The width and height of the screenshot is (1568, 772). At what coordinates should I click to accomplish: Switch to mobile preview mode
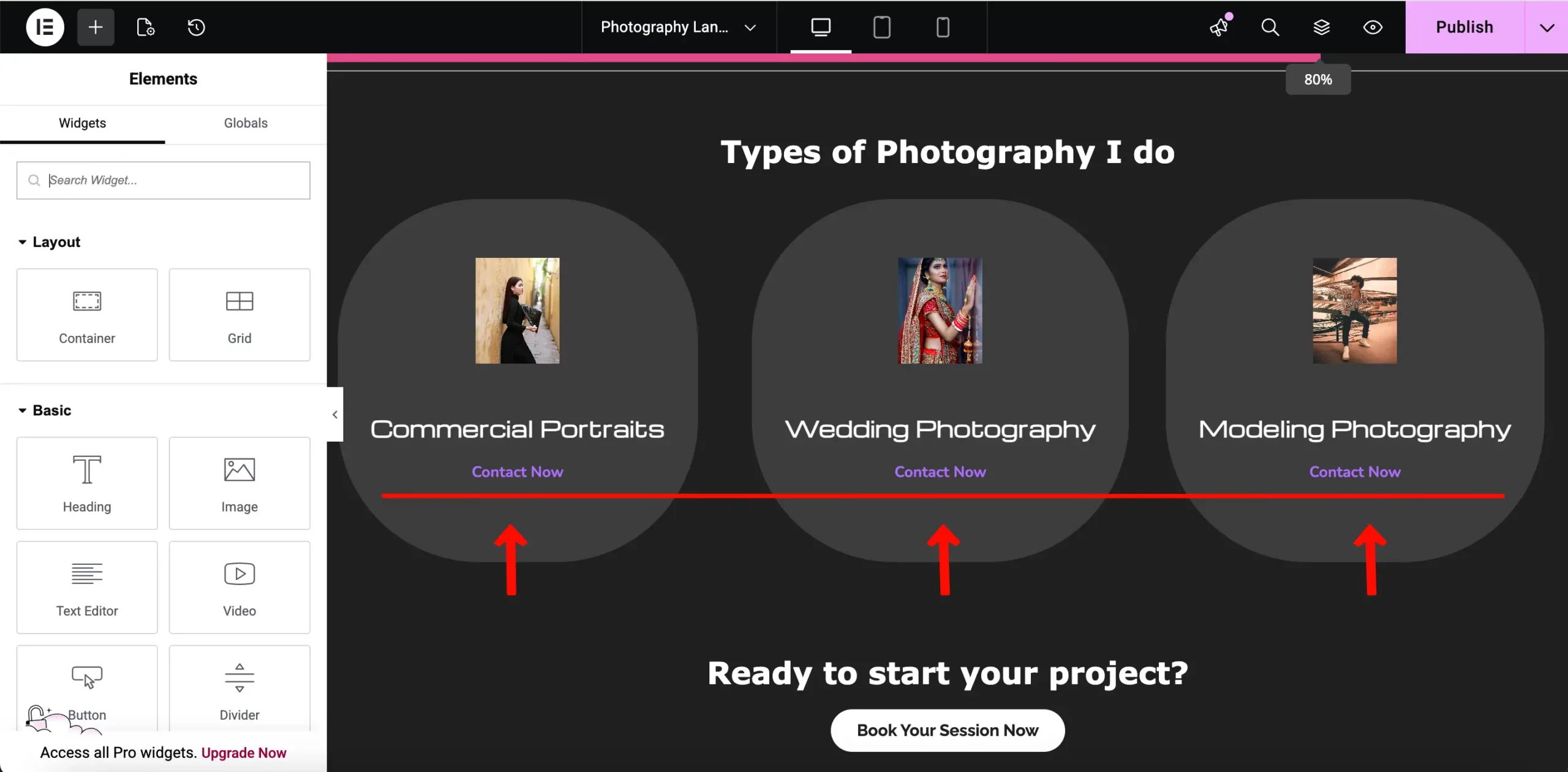tap(943, 27)
